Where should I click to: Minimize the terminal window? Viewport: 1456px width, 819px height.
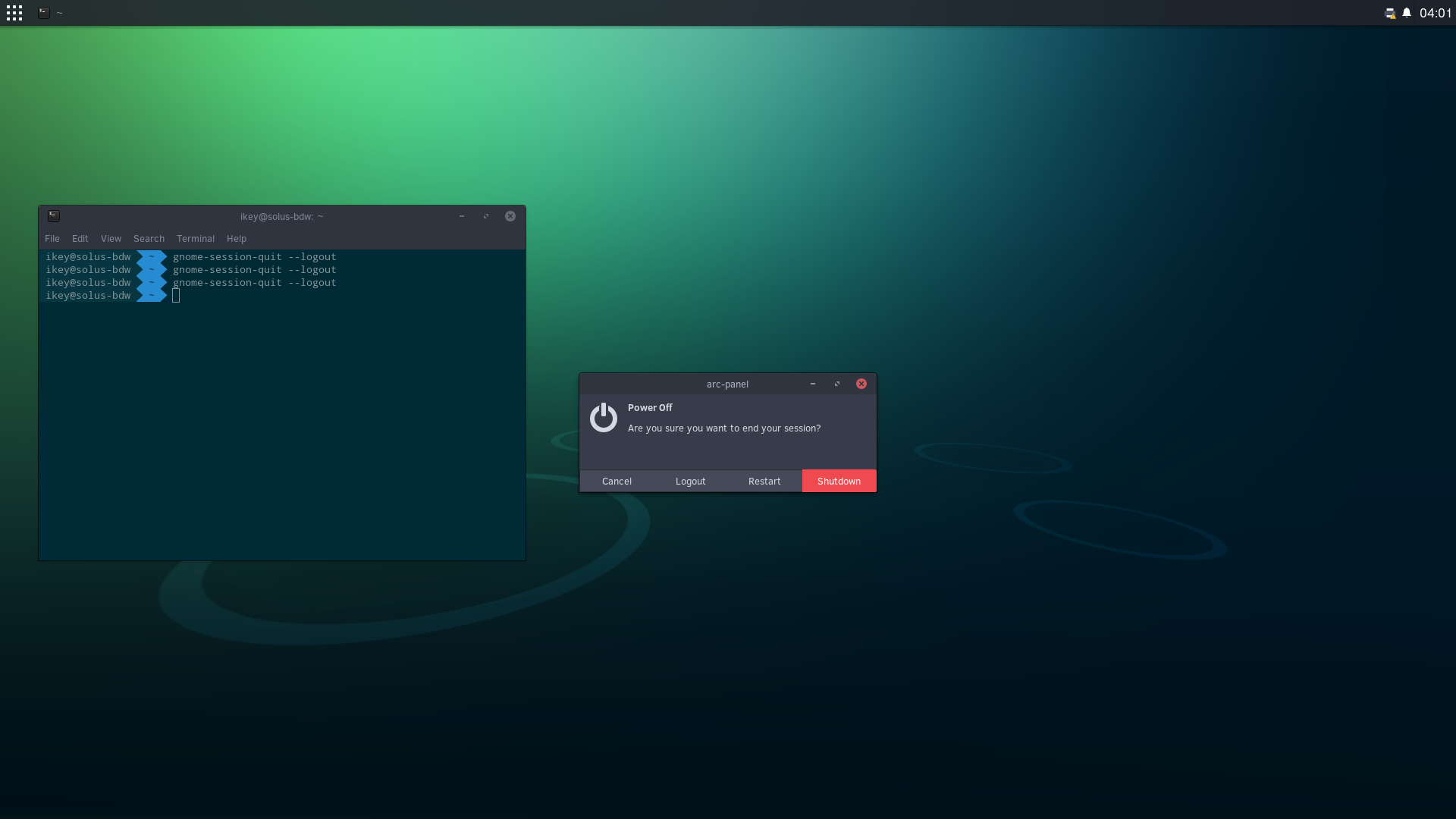461,216
